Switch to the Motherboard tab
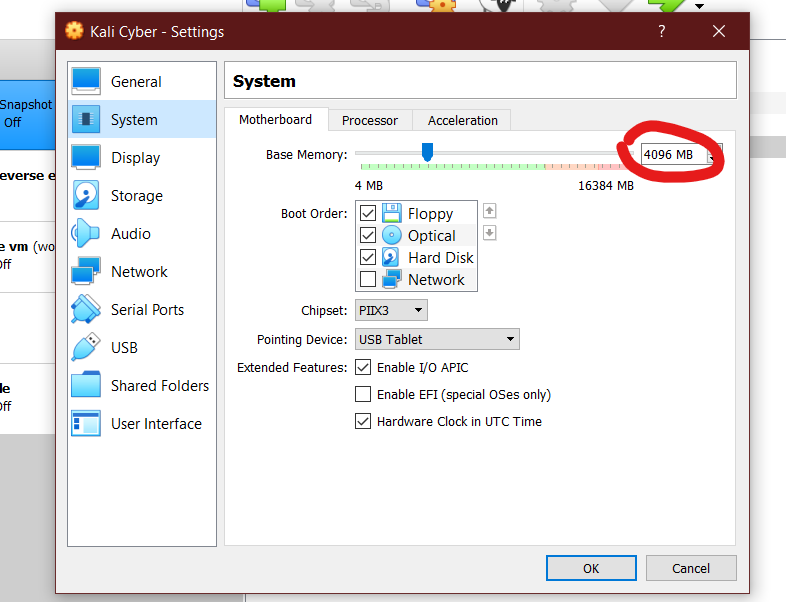Screen dimensions: 786x602 pos(275,120)
